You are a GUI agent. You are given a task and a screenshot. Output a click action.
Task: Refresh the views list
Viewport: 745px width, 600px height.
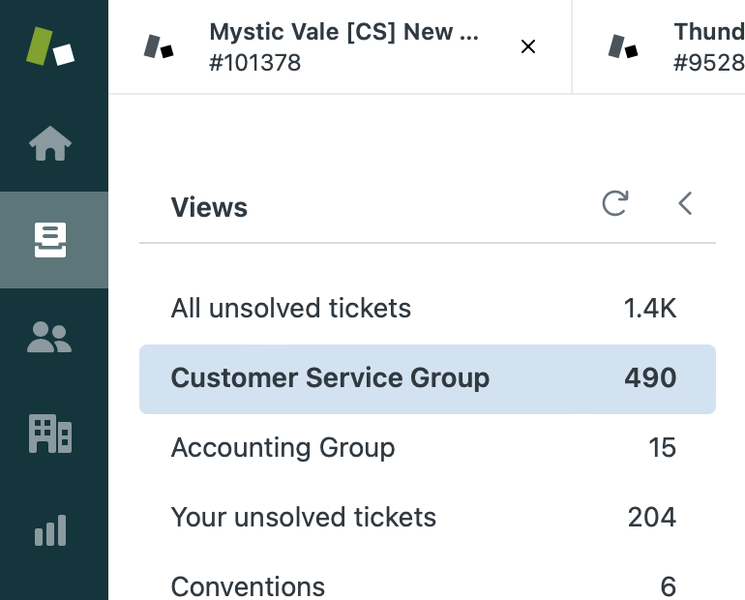[615, 203]
